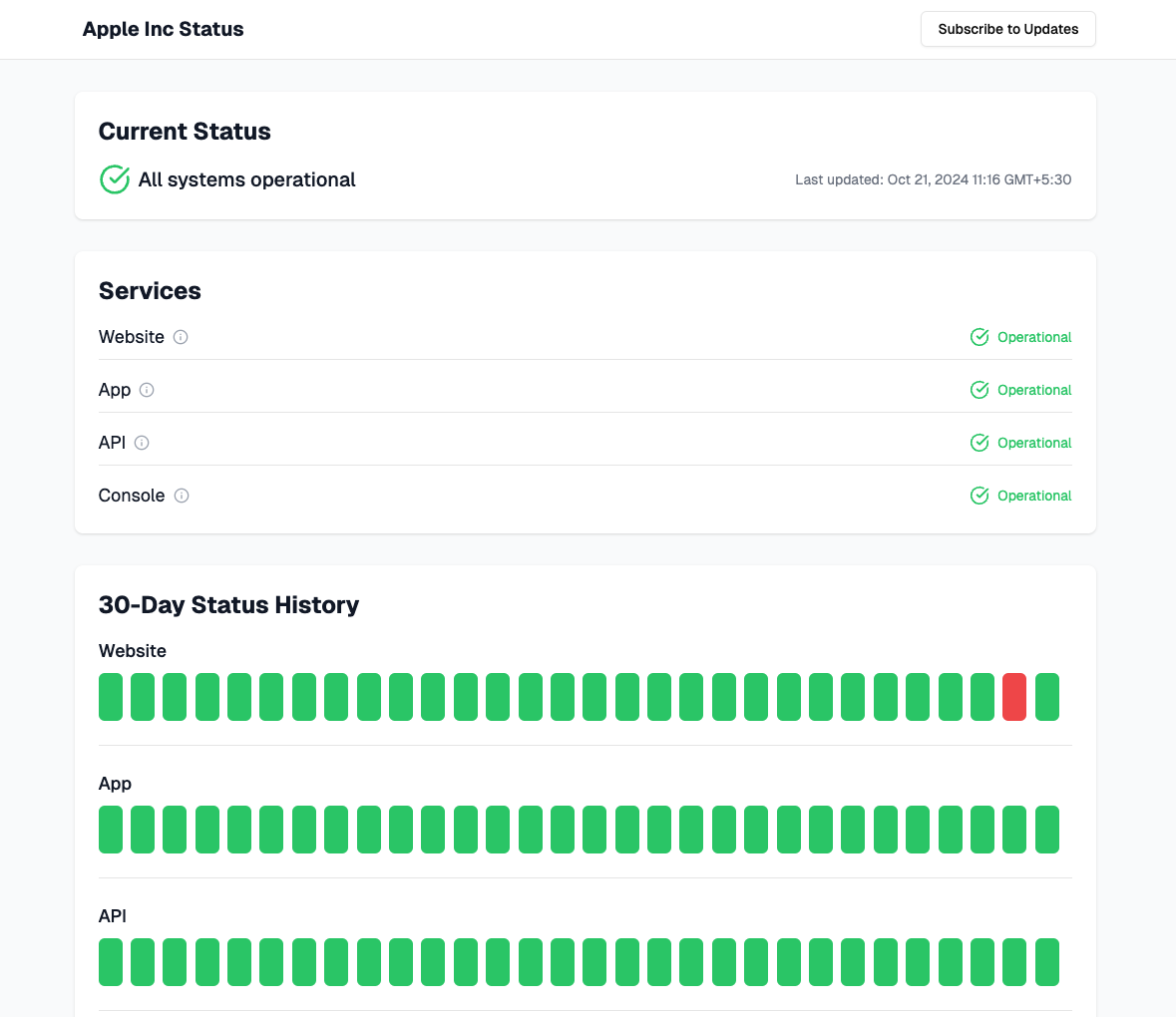
Task: Click the info icon next to API
Action: (x=142, y=443)
